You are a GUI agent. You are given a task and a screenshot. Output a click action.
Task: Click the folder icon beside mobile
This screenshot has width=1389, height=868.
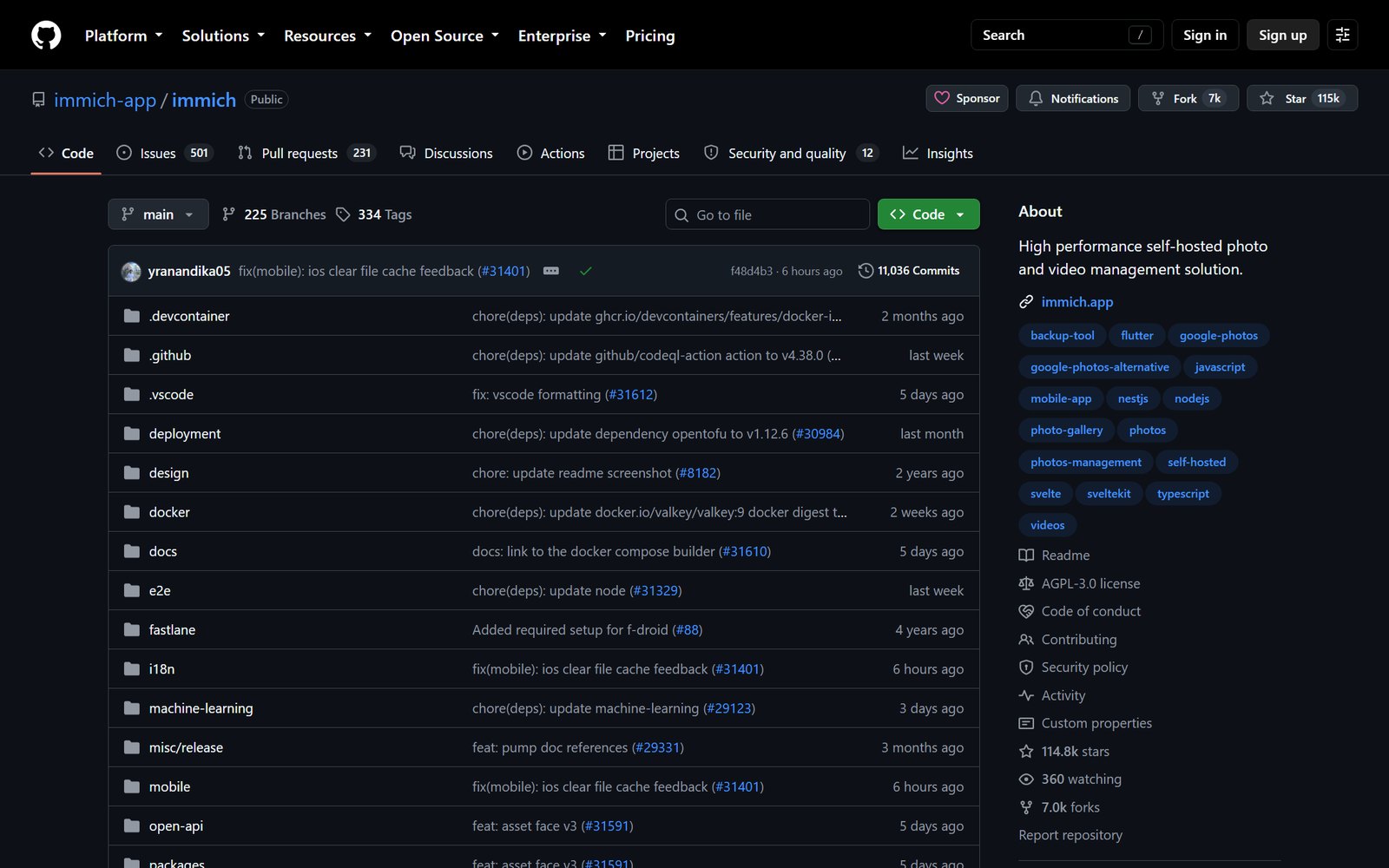(x=132, y=786)
